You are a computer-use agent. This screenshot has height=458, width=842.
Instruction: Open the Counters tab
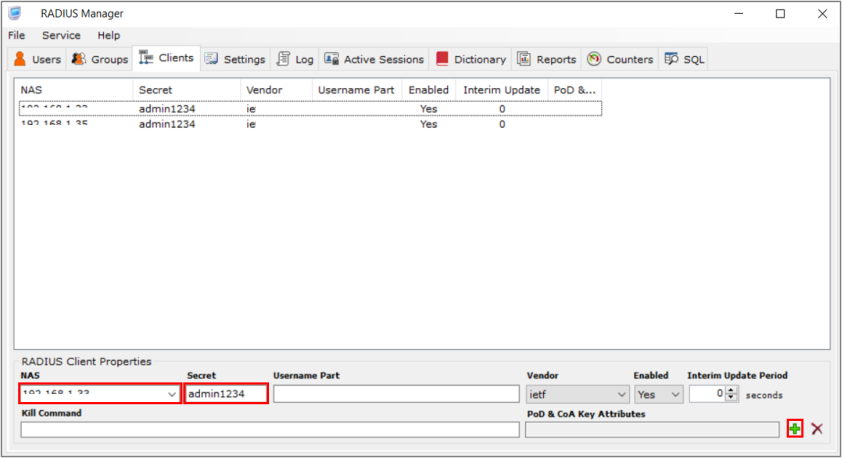620,59
